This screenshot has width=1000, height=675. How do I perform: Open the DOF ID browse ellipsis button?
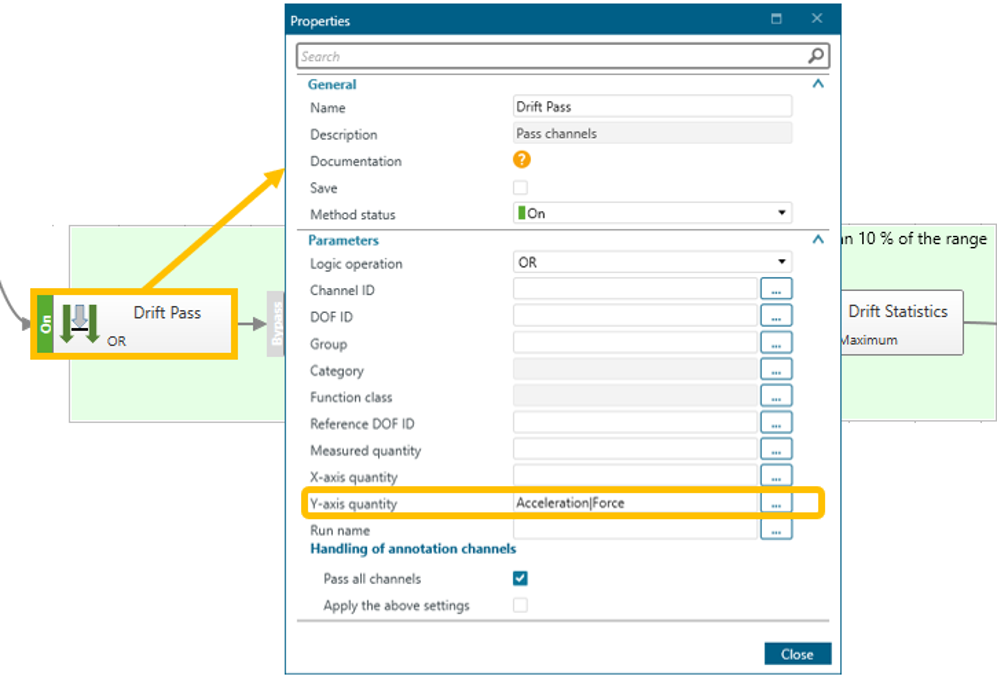coord(776,317)
